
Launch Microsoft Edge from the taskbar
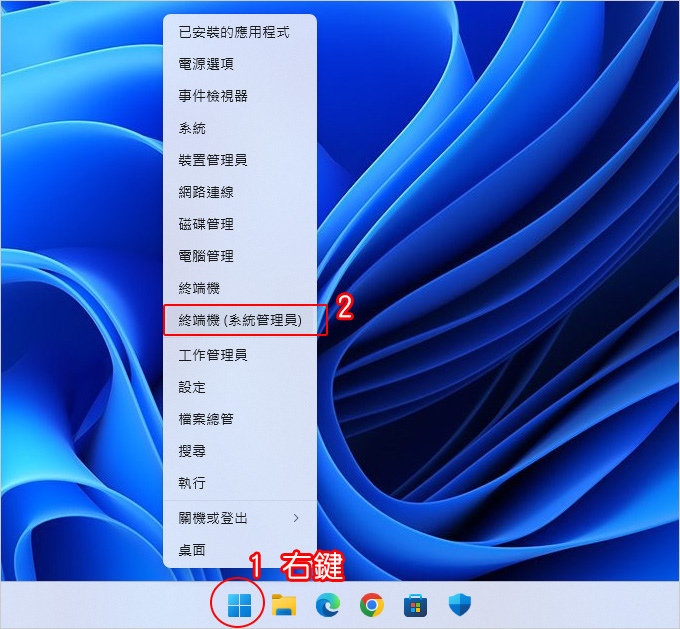click(x=328, y=605)
